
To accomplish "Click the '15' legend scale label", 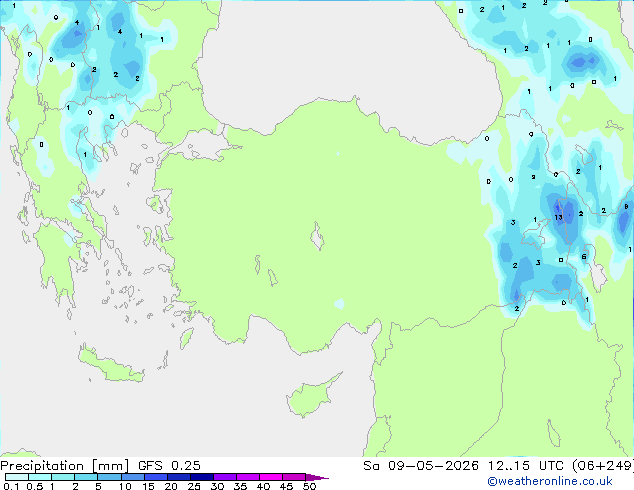I will (x=148, y=486).
